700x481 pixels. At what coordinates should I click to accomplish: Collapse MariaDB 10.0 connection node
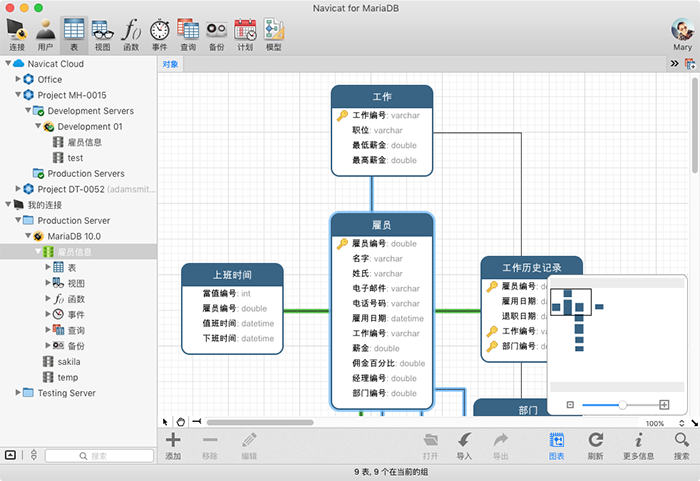(28, 235)
